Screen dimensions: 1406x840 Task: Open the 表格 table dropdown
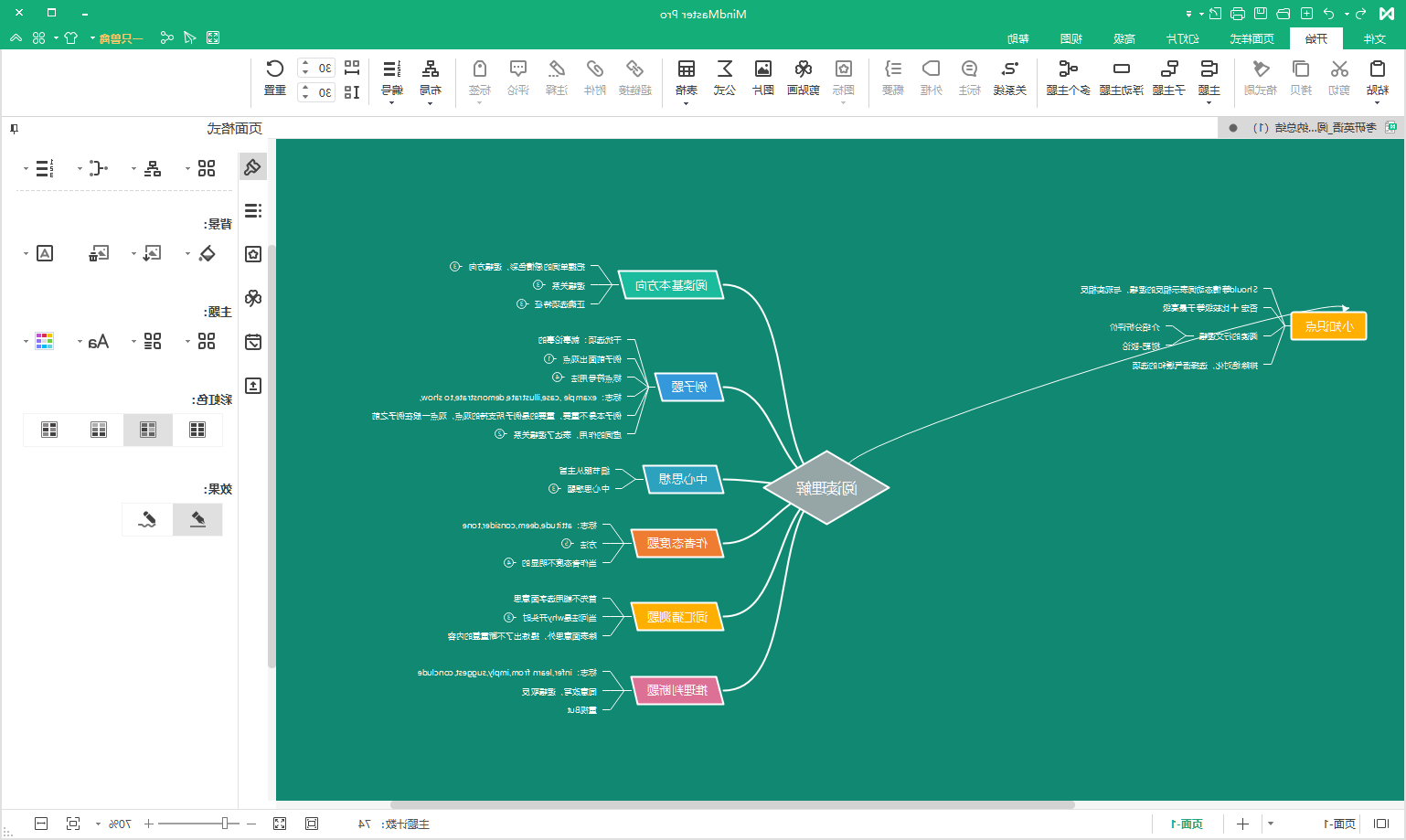pyautogui.click(x=687, y=102)
